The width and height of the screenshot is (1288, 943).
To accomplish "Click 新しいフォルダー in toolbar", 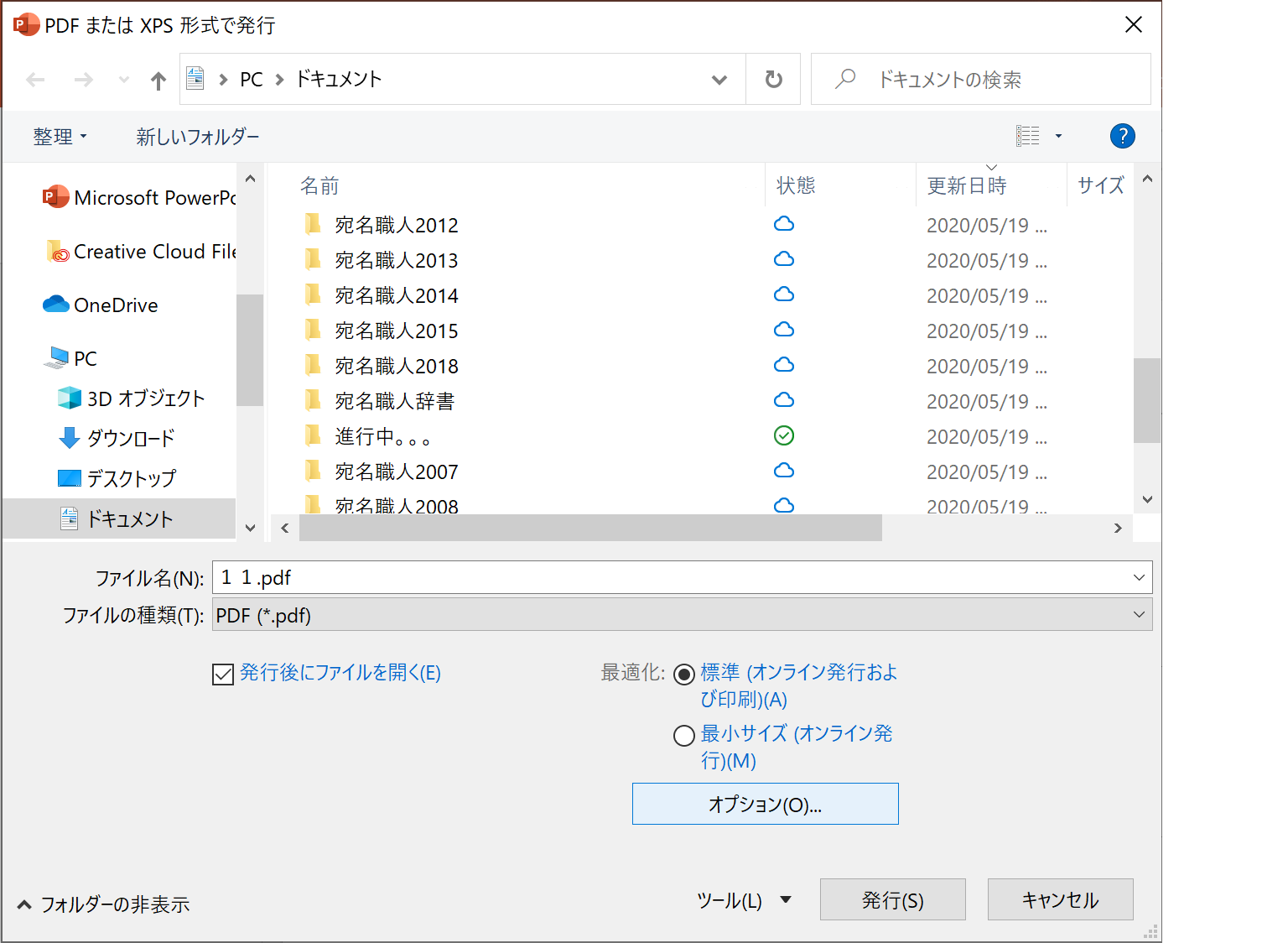I will point(198,137).
